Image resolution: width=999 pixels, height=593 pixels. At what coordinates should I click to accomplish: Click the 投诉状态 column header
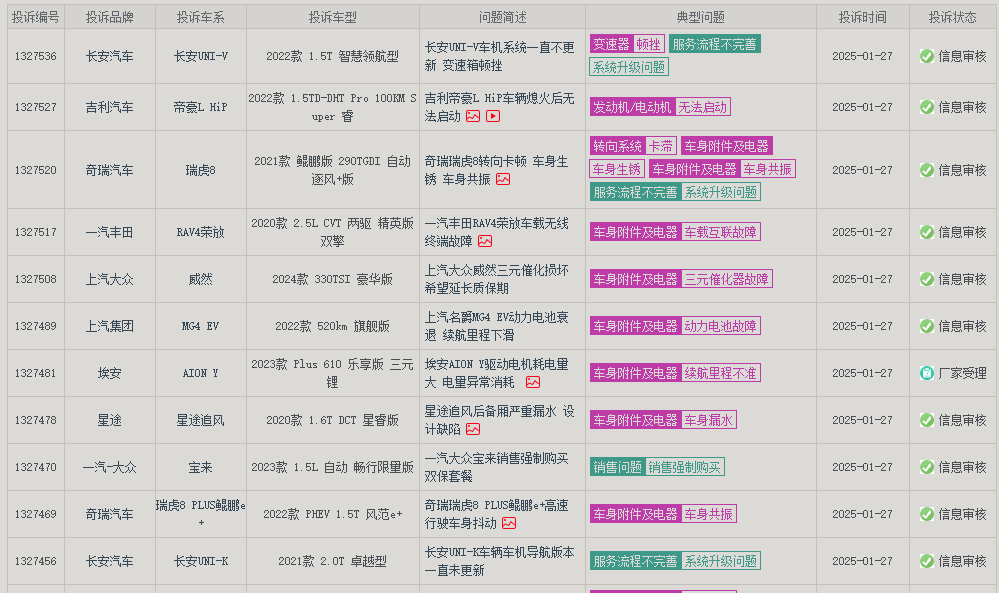click(952, 17)
